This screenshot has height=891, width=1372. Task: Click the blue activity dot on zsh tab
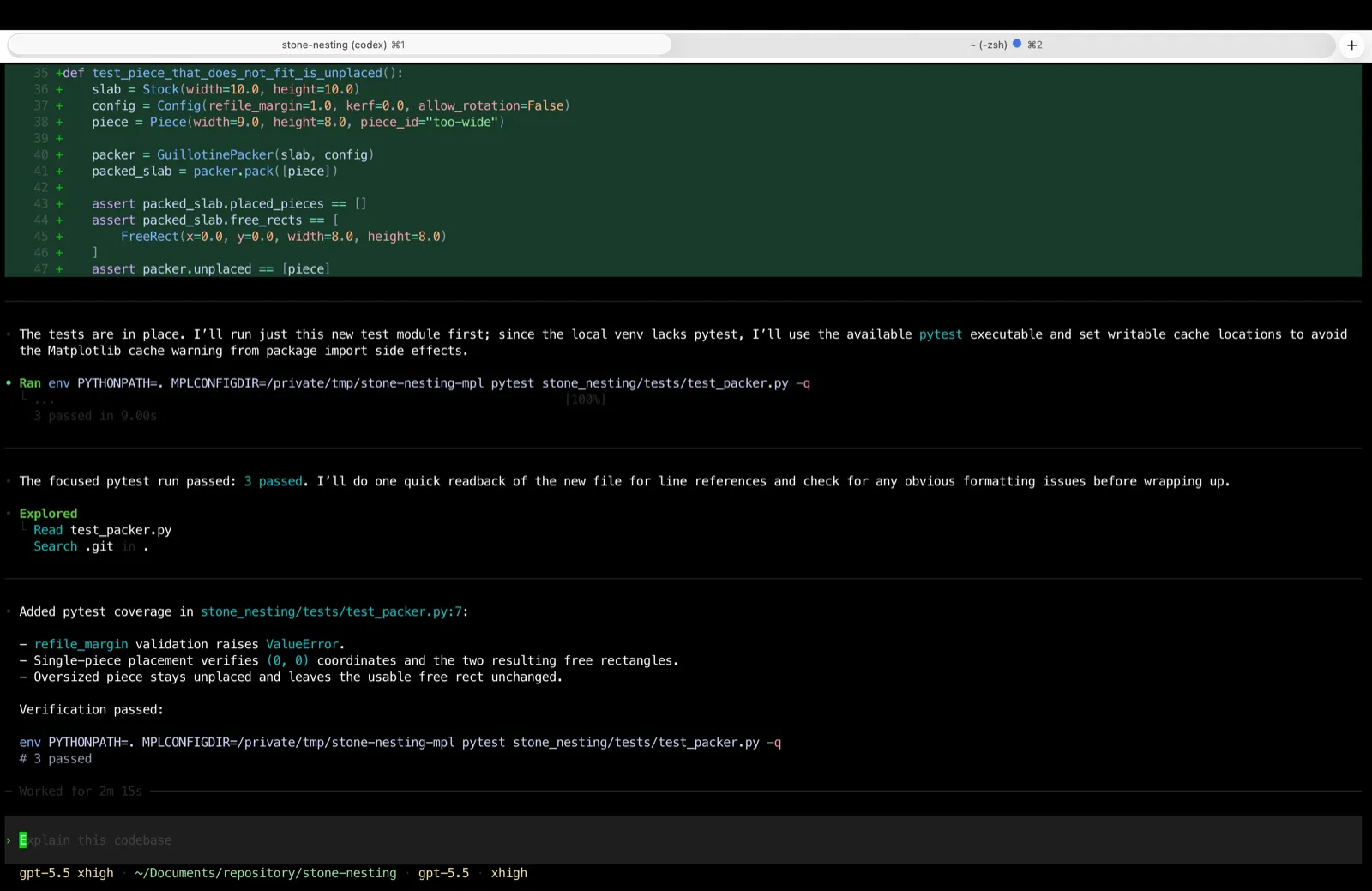coord(1017,44)
